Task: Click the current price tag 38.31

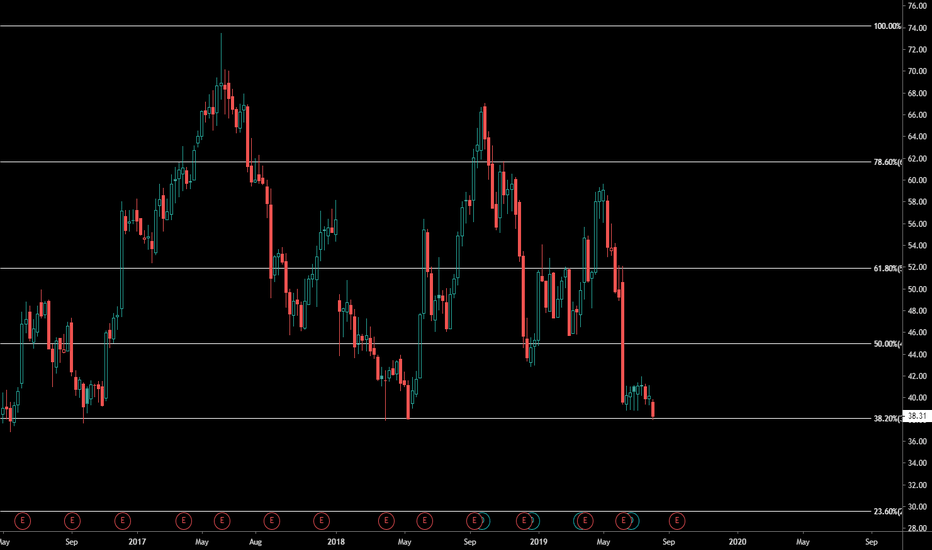Action: point(917,416)
